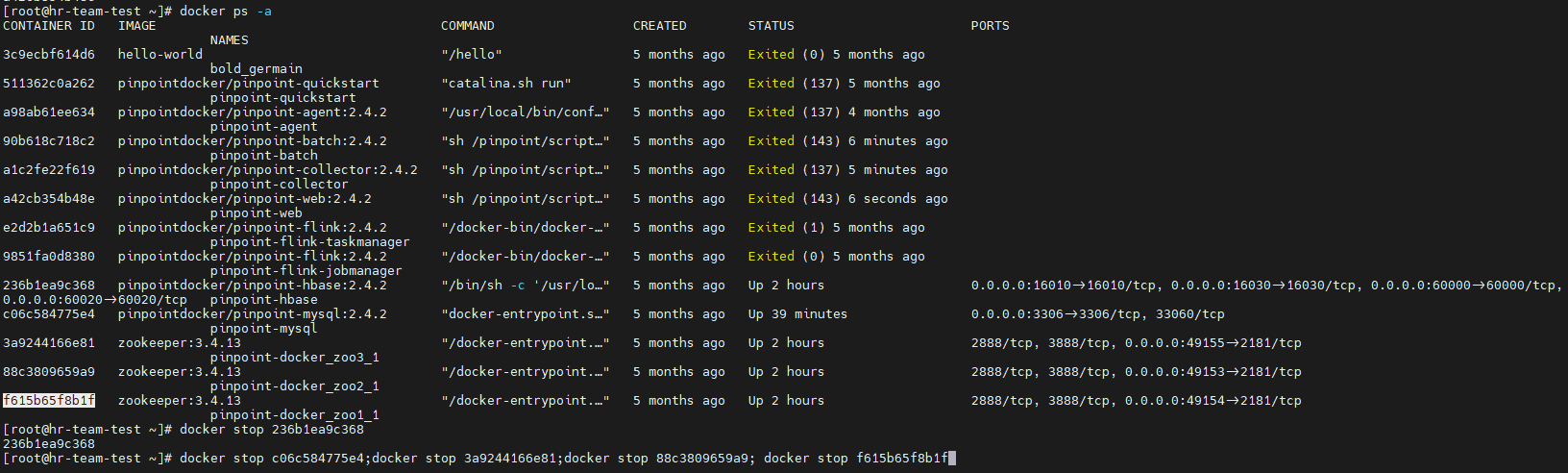Click image pinpointdocker/pinpoint-agent:2.4.2

click(253, 112)
